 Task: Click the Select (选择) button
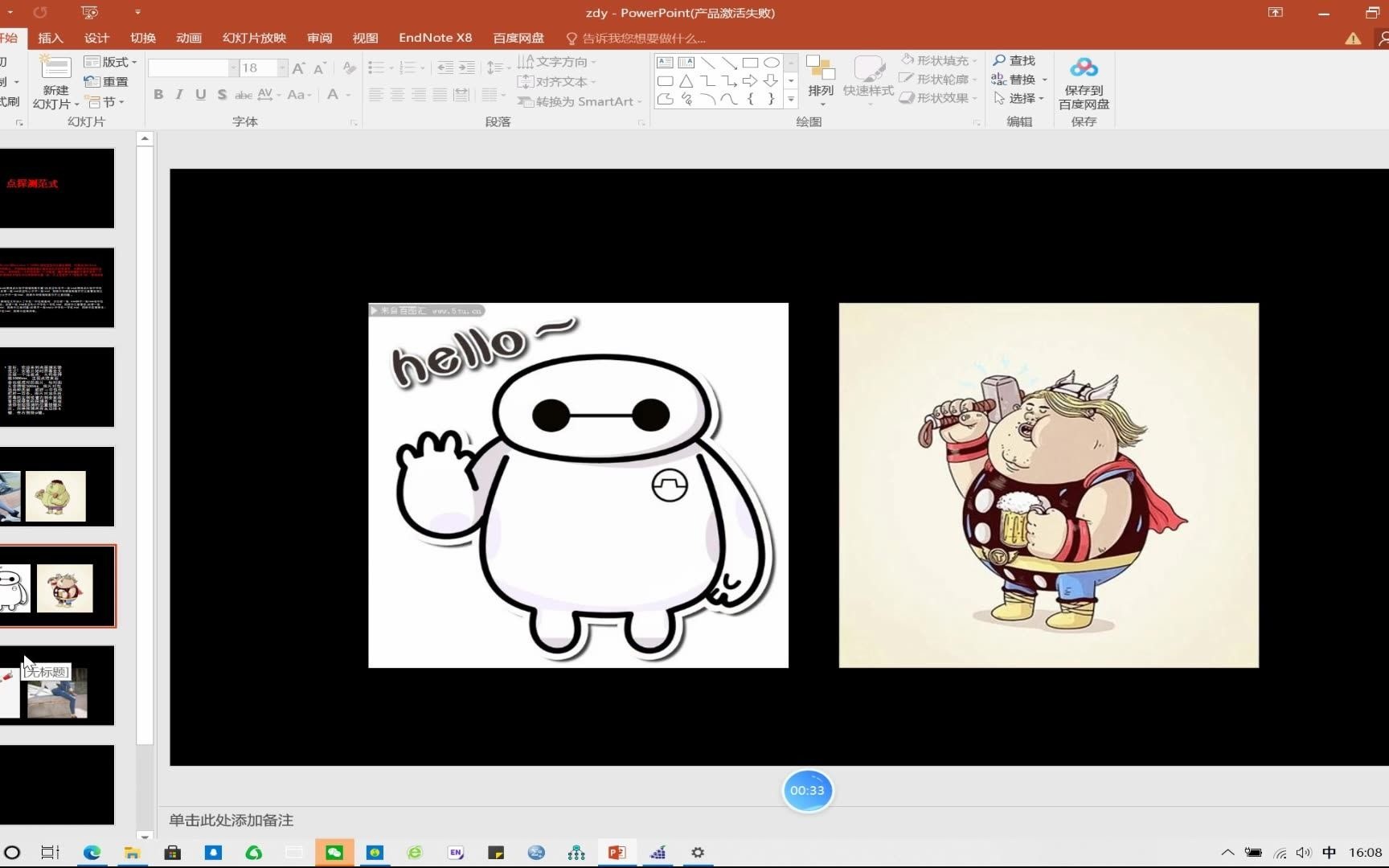1018,98
